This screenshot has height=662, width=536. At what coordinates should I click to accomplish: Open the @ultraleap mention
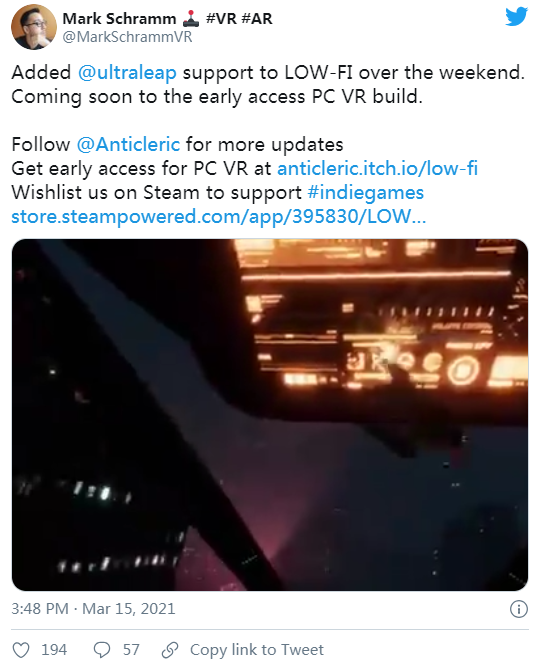[x=127, y=73]
